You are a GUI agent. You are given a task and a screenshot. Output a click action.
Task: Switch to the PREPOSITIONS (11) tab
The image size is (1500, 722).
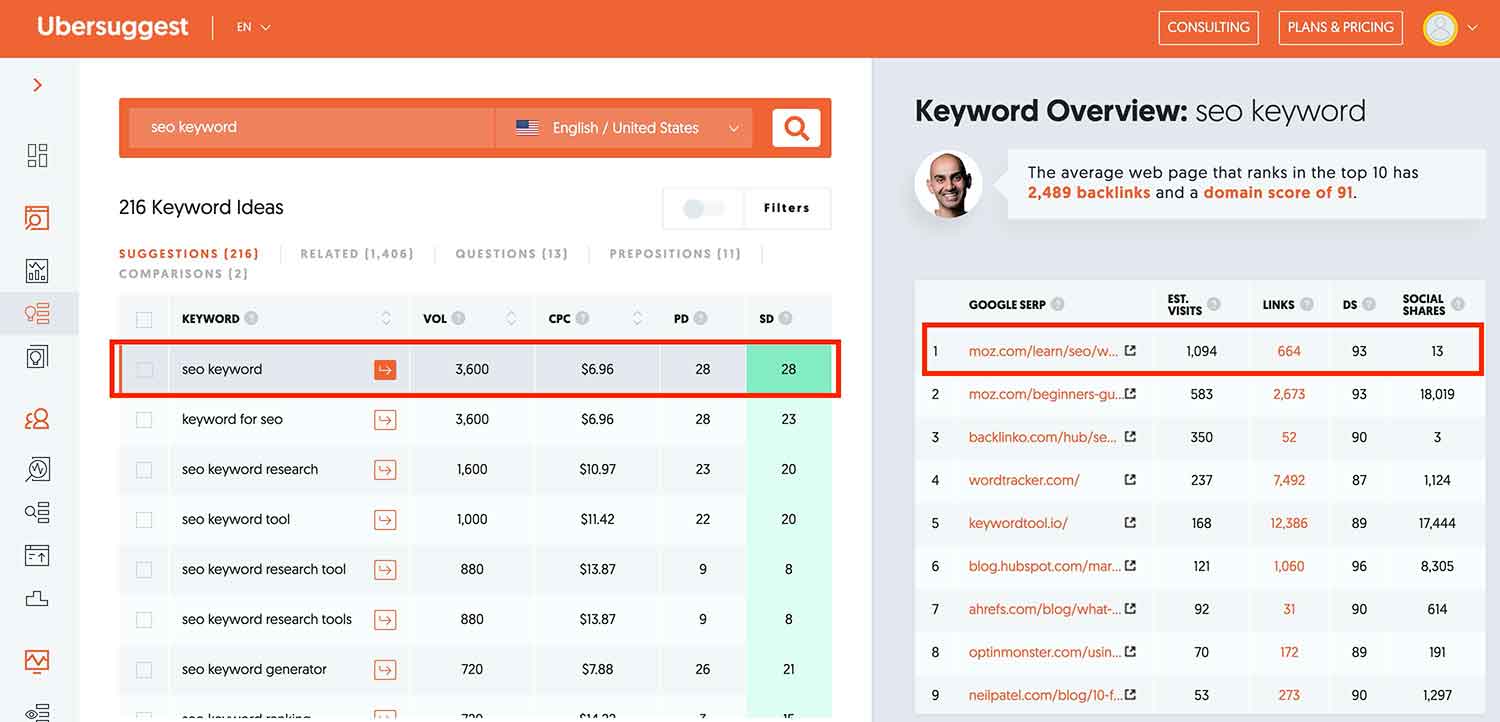point(675,254)
